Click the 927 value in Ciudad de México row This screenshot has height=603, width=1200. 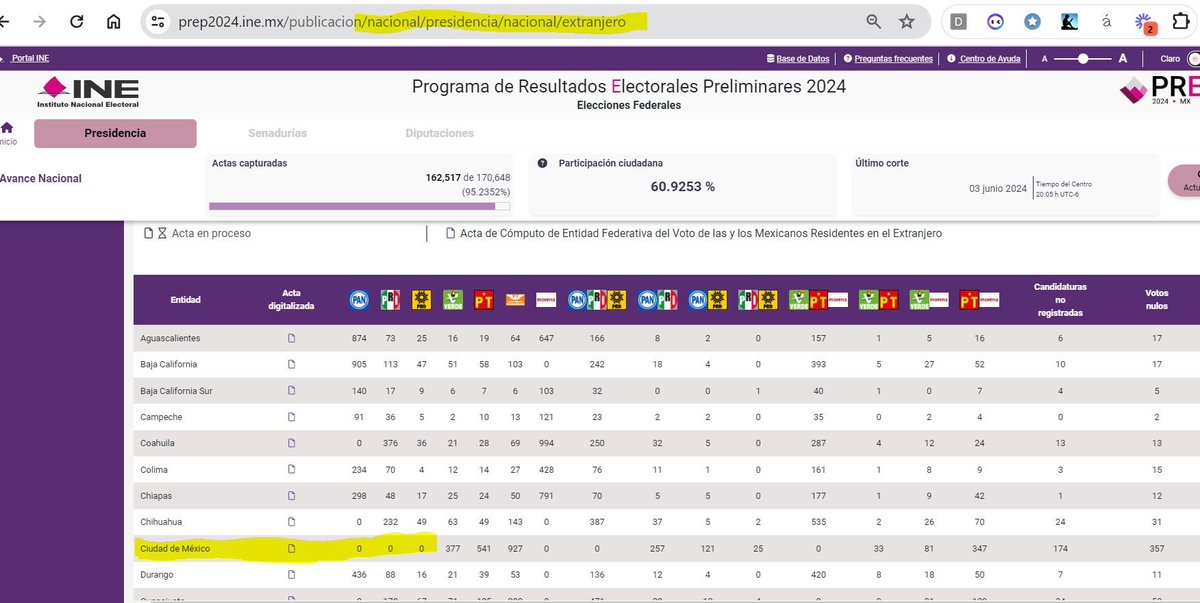tap(516, 548)
